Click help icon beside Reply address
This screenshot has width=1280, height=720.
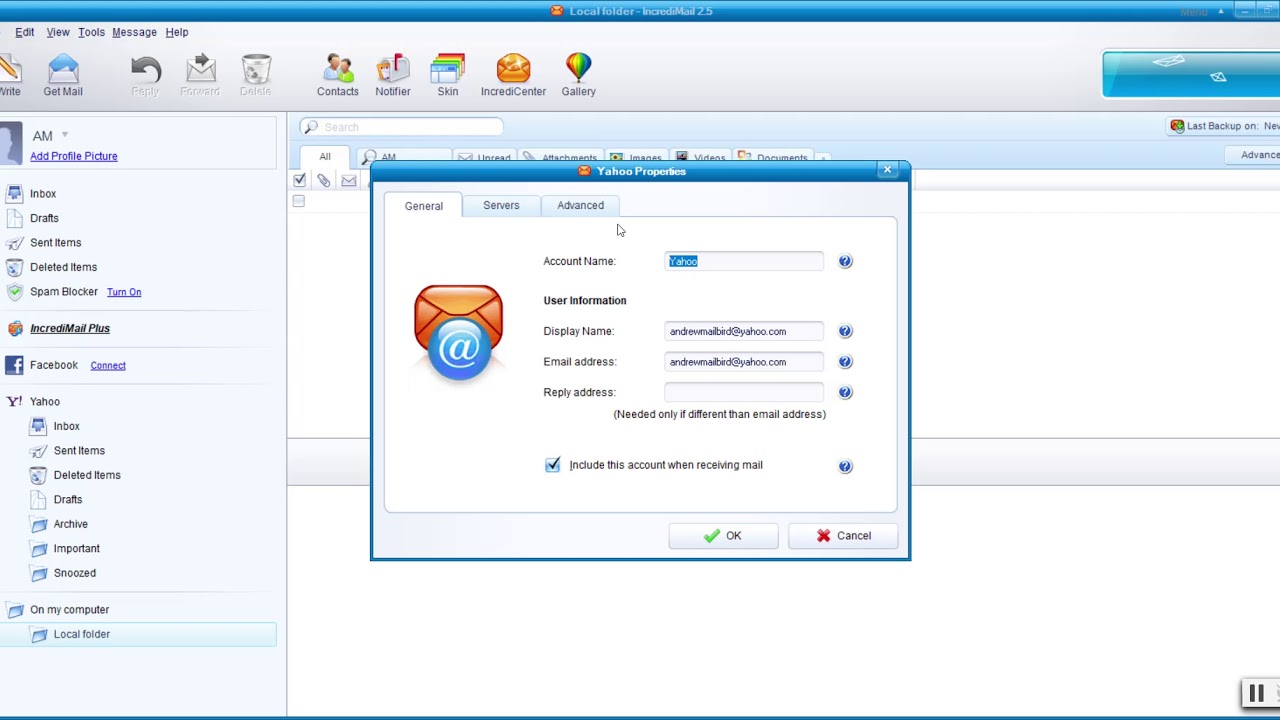coord(845,392)
